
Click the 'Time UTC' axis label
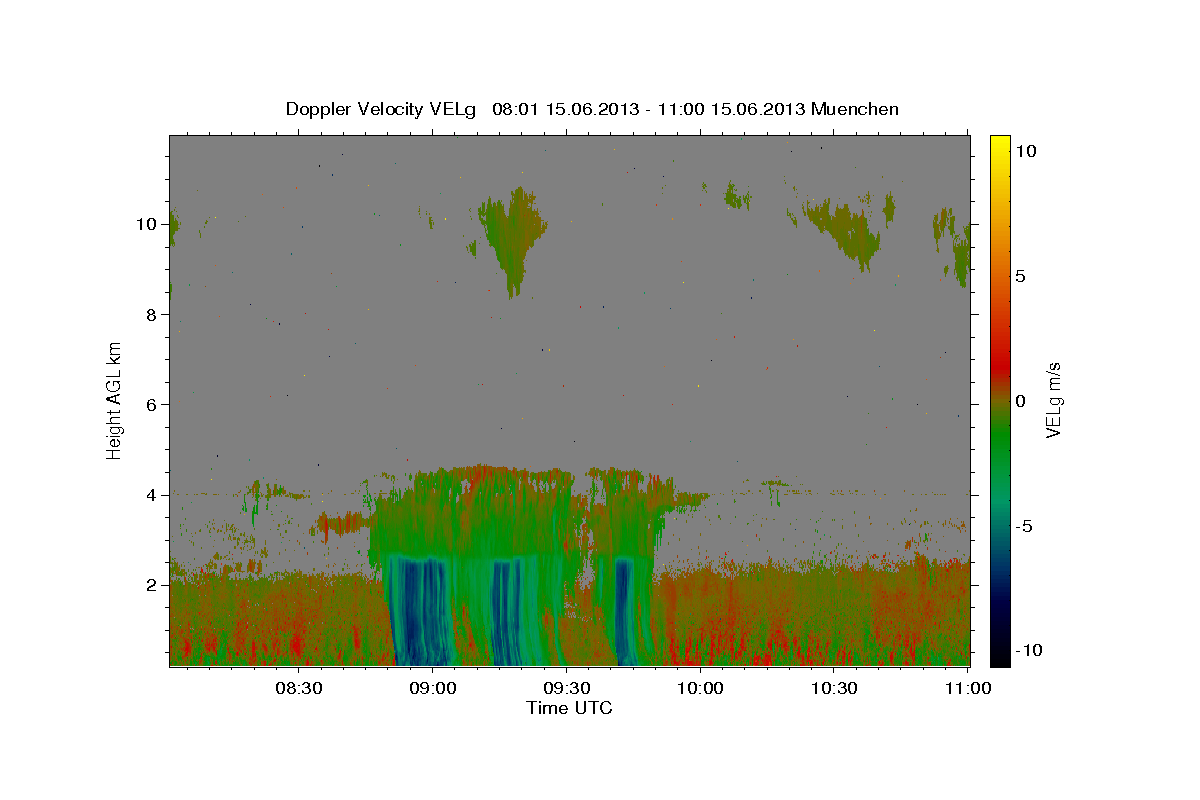tap(569, 709)
